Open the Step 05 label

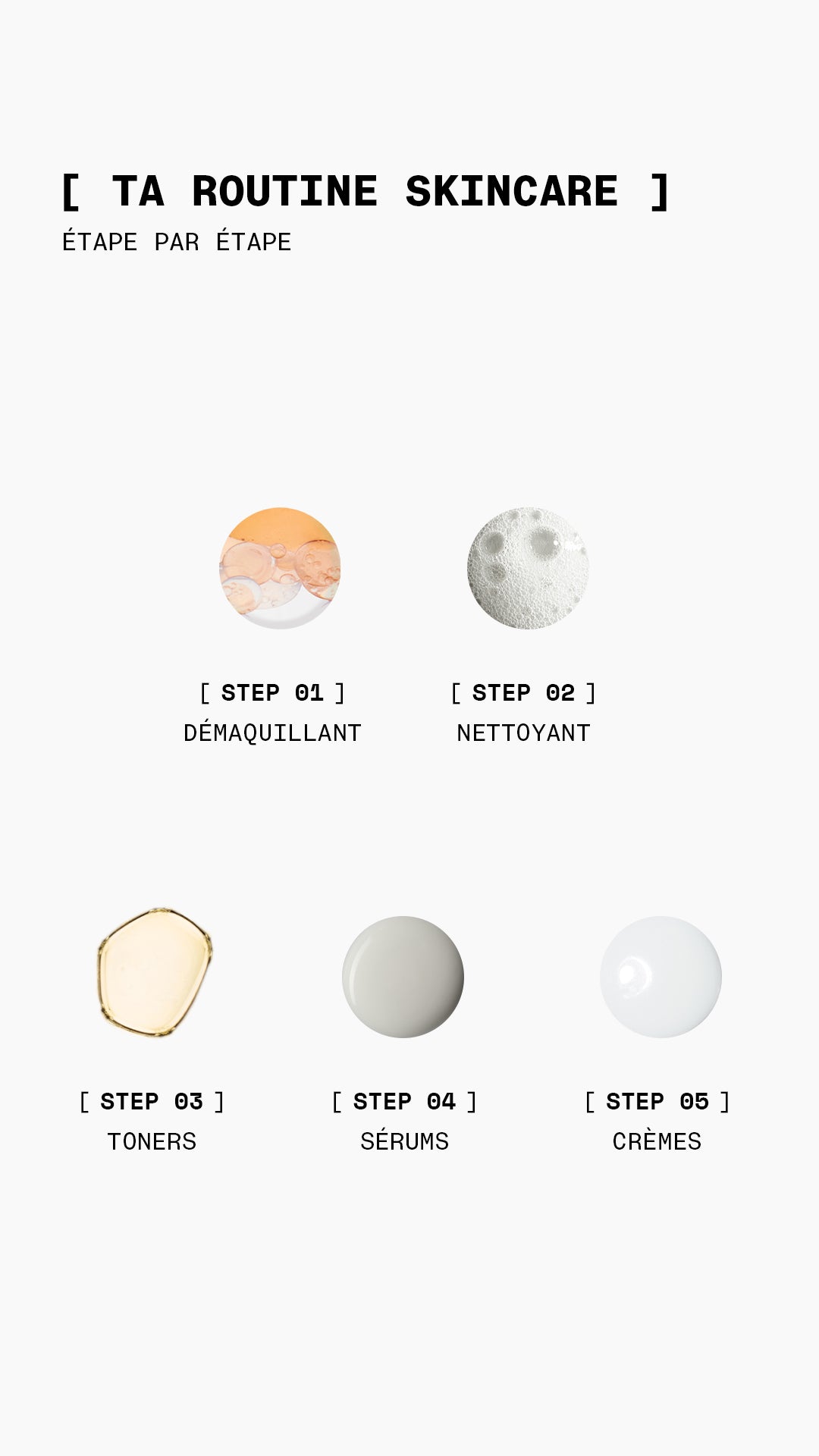[x=657, y=1101]
